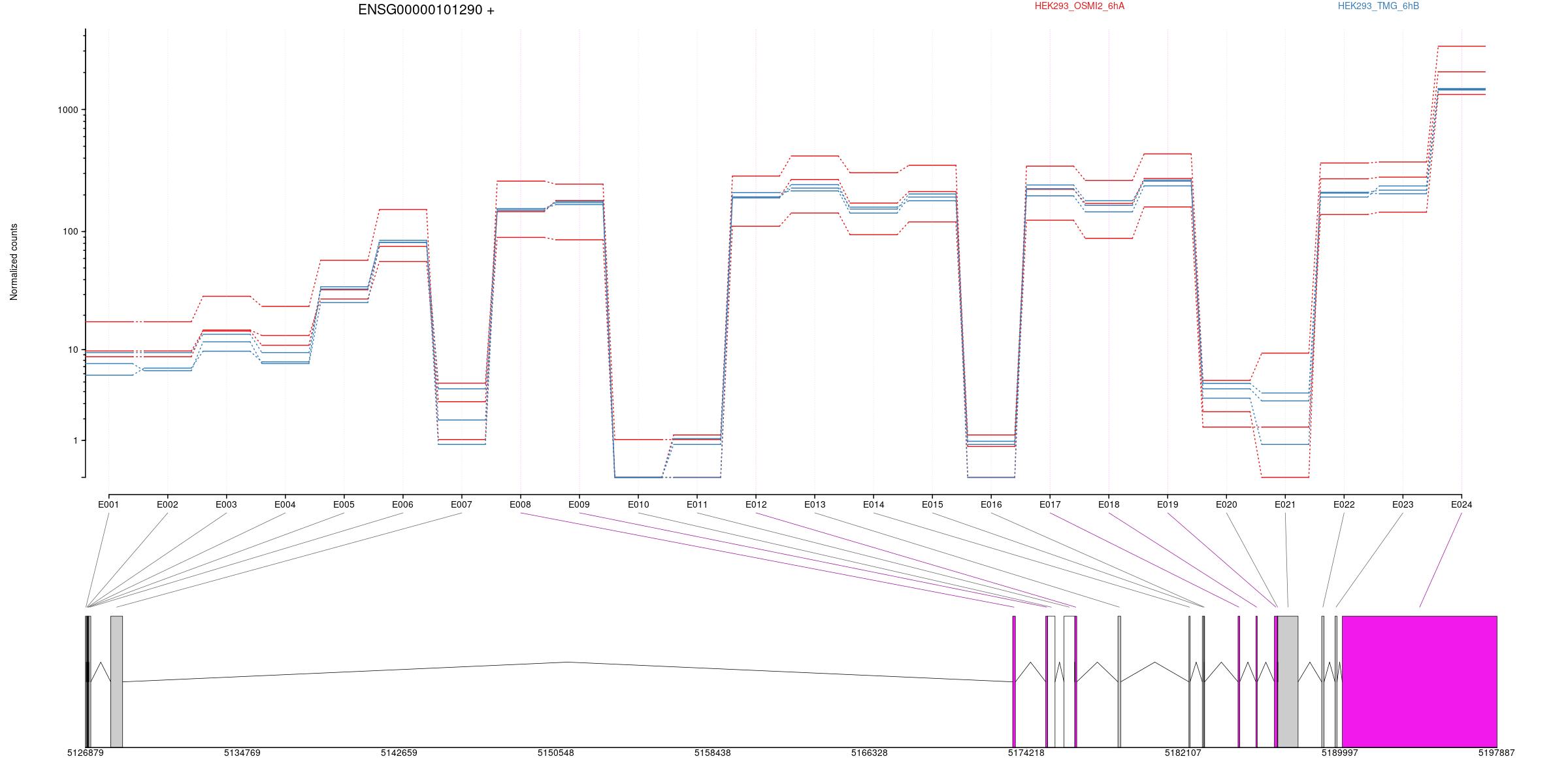Viewport: 1568px width, 784px height.
Task: Click genomic coordinate 5182107
Action: click(1183, 753)
